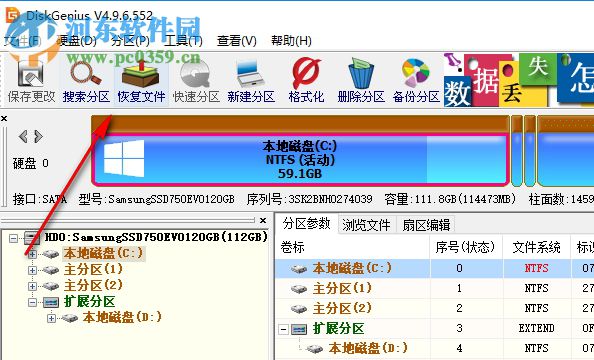Select 本地磁盘(D:) row in partition table
Image resolution: width=594 pixels, height=360 pixels.
435,348
